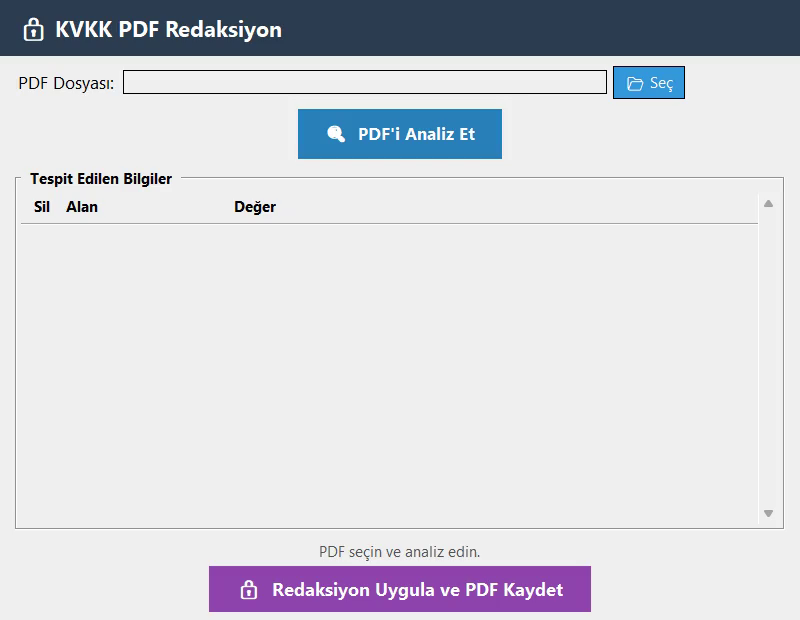Click the PDF Dosyası path input field

click(365, 82)
